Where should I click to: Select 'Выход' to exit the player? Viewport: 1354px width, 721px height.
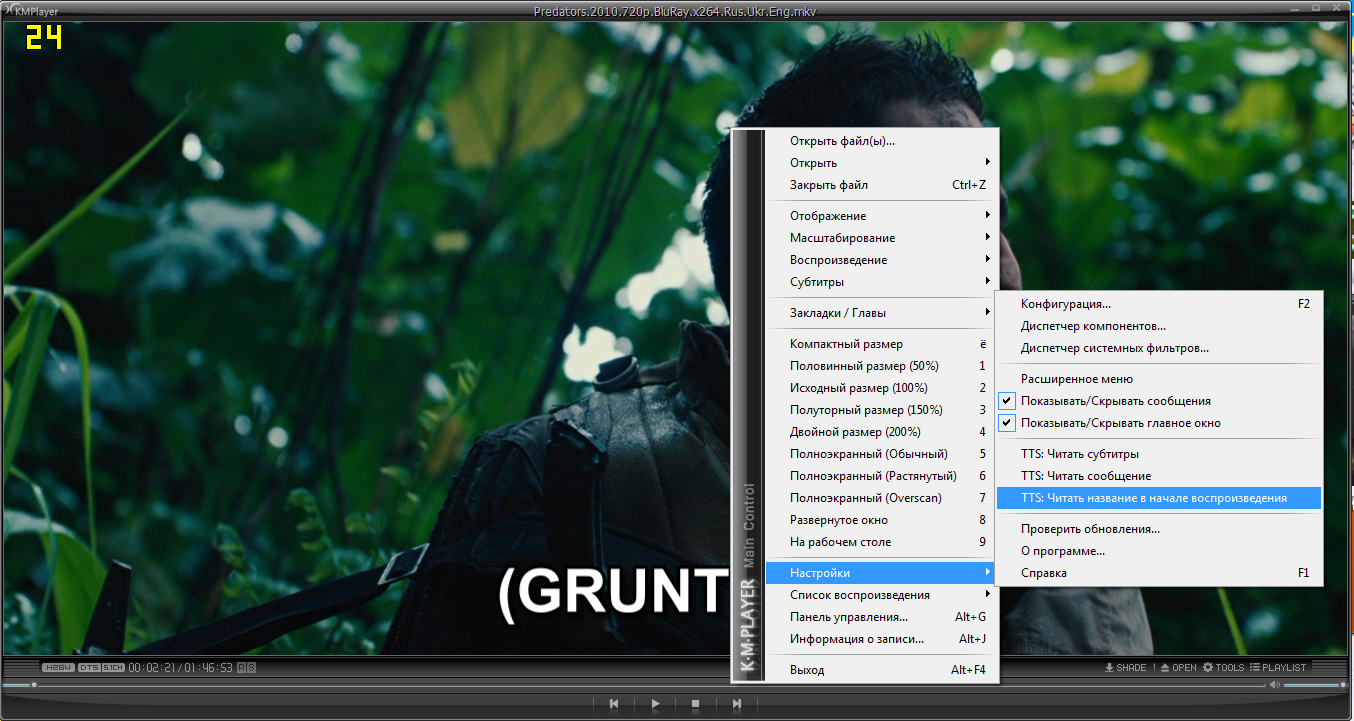coord(881,670)
